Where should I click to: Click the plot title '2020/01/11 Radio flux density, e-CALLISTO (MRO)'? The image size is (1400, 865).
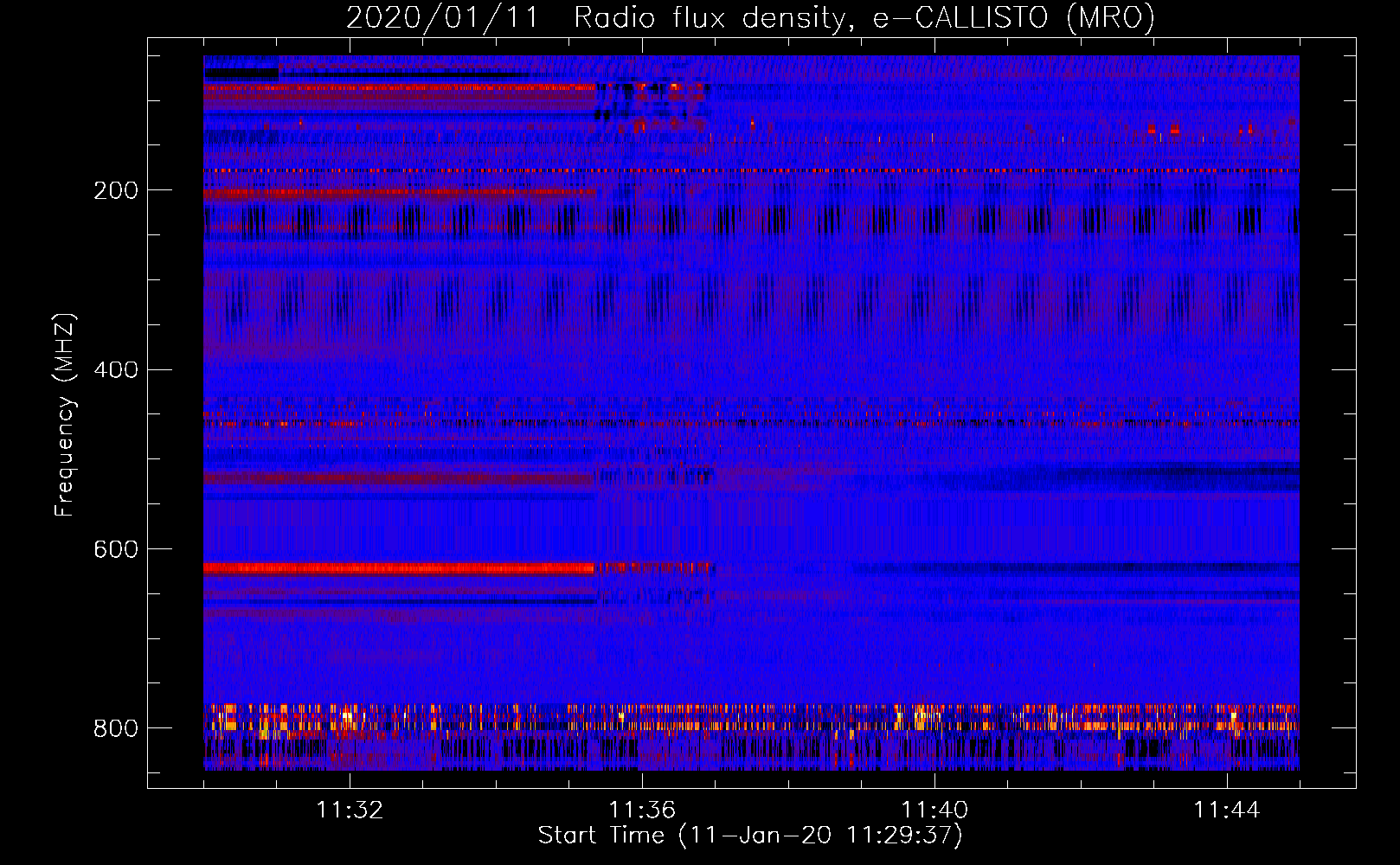click(x=750, y=17)
